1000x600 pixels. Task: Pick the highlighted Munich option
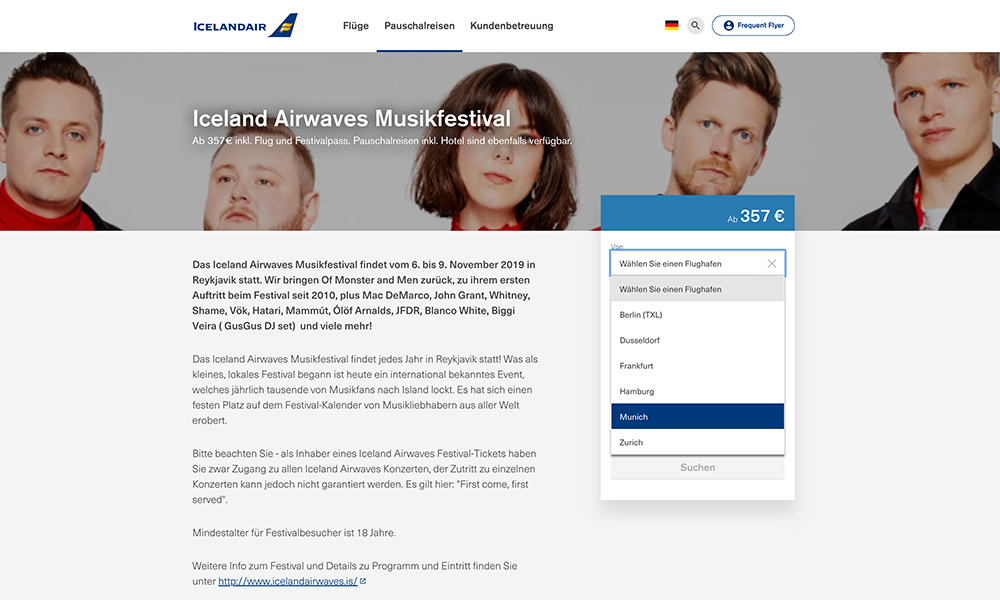698,416
